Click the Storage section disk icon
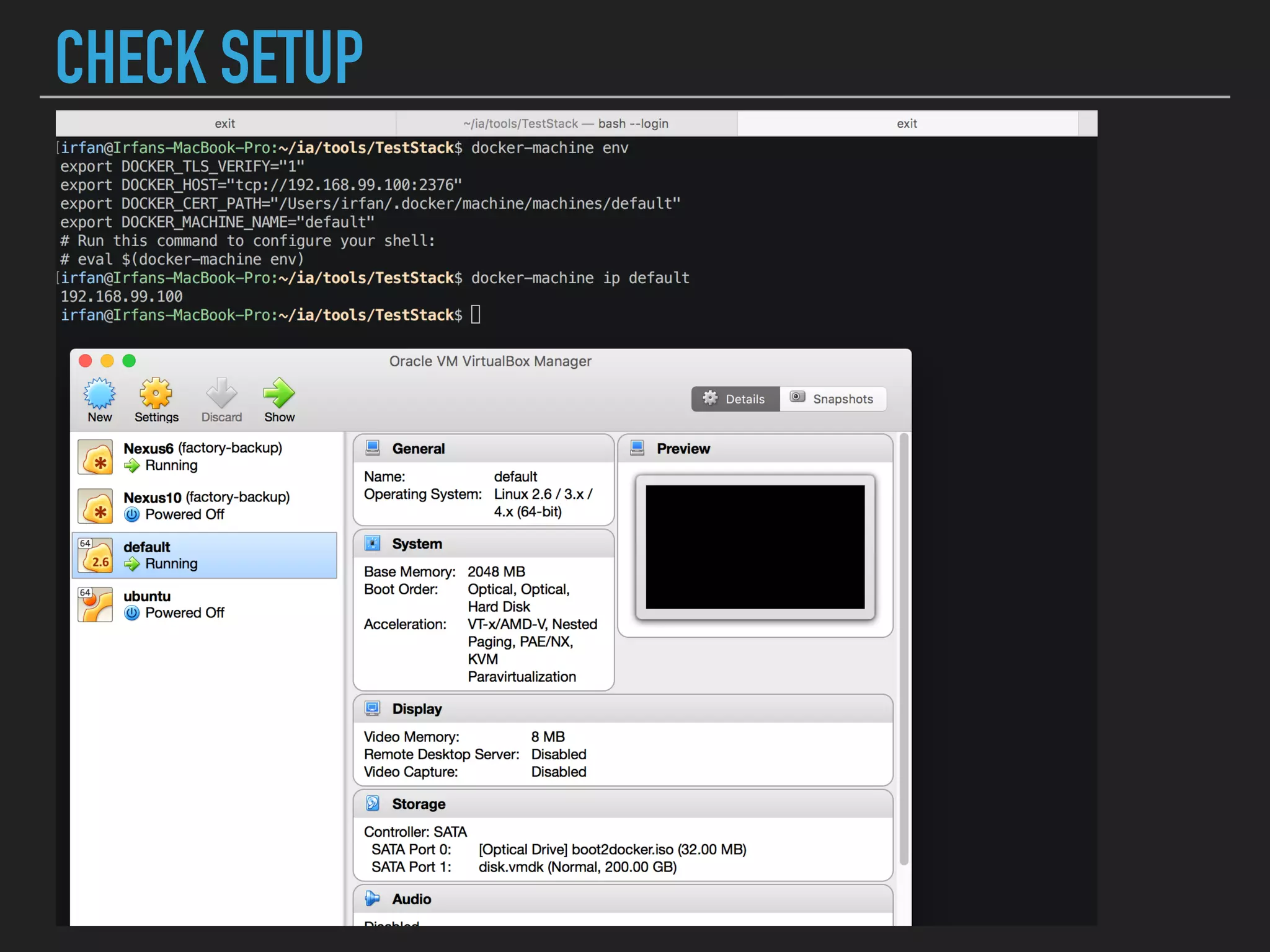This screenshot has height=952, width=1270. click(373, 803)
